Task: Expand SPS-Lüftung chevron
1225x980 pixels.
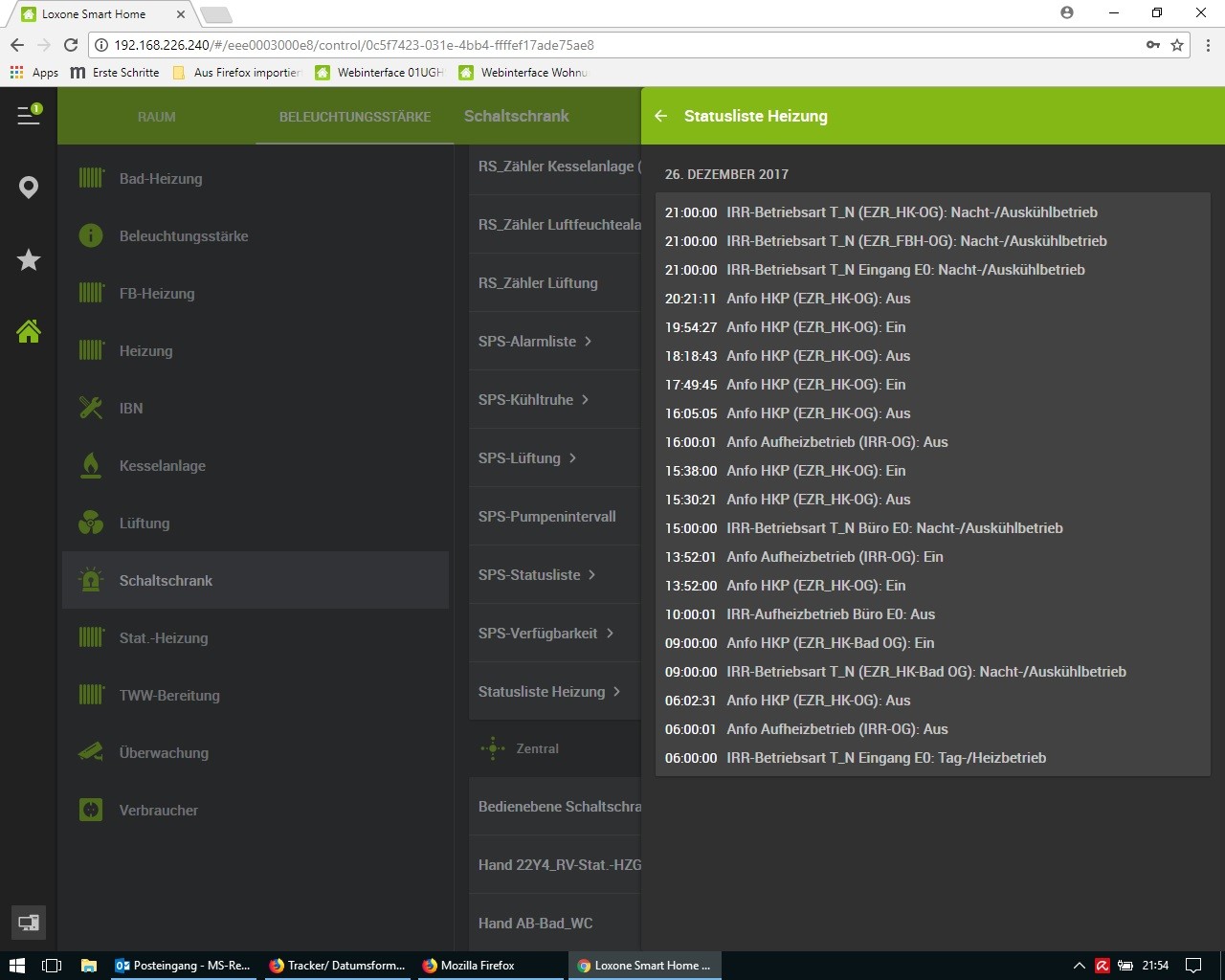Action: [x=572, y=457]
